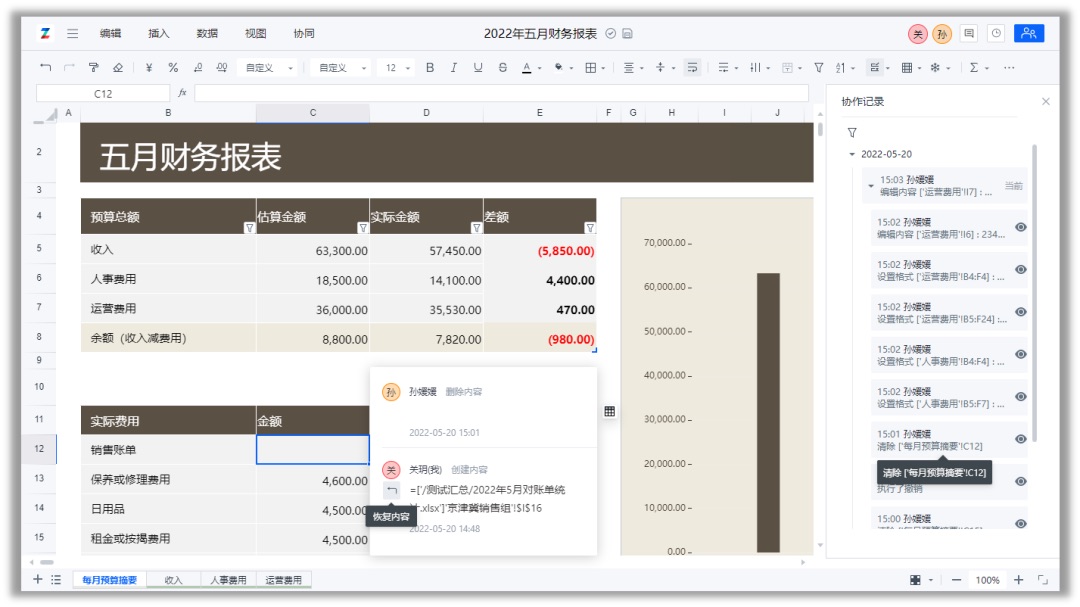This screenshot has height=607, width=1080.
Task: Click the blue Z app logo
Action: coord(45,33)
